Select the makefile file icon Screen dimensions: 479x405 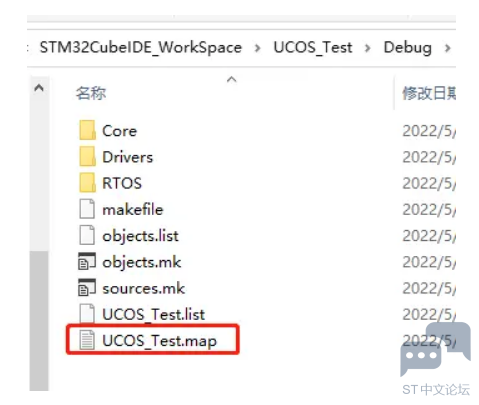87,209
